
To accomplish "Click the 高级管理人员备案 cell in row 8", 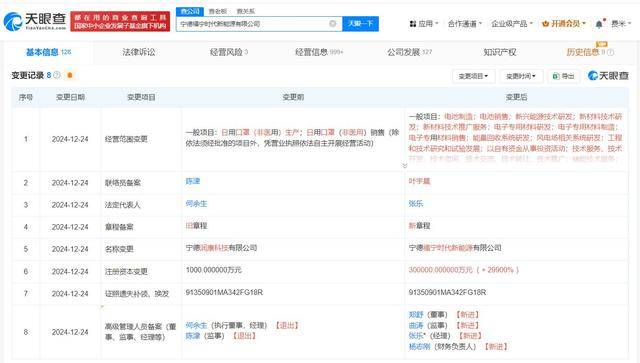I will [140, 332].
